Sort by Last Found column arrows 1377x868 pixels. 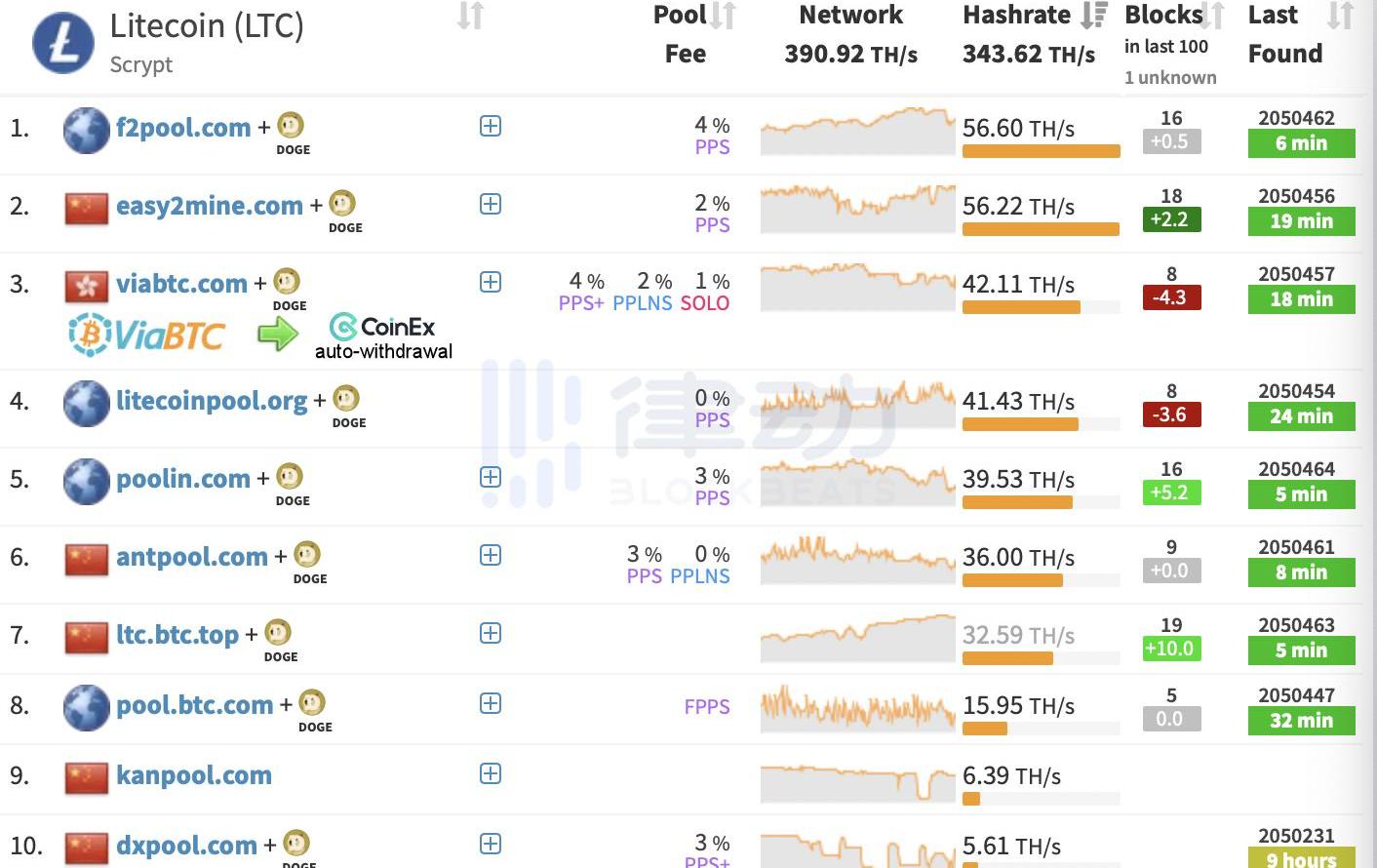[1341, 16]
